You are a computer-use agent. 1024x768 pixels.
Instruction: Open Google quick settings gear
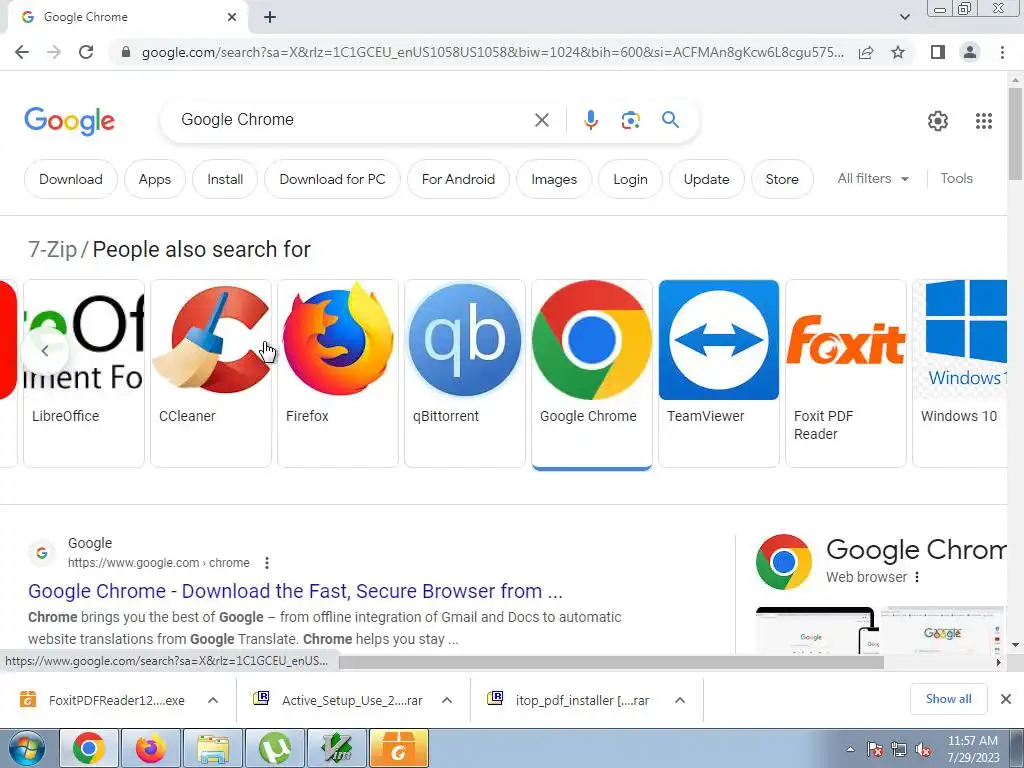pos(938,121)
